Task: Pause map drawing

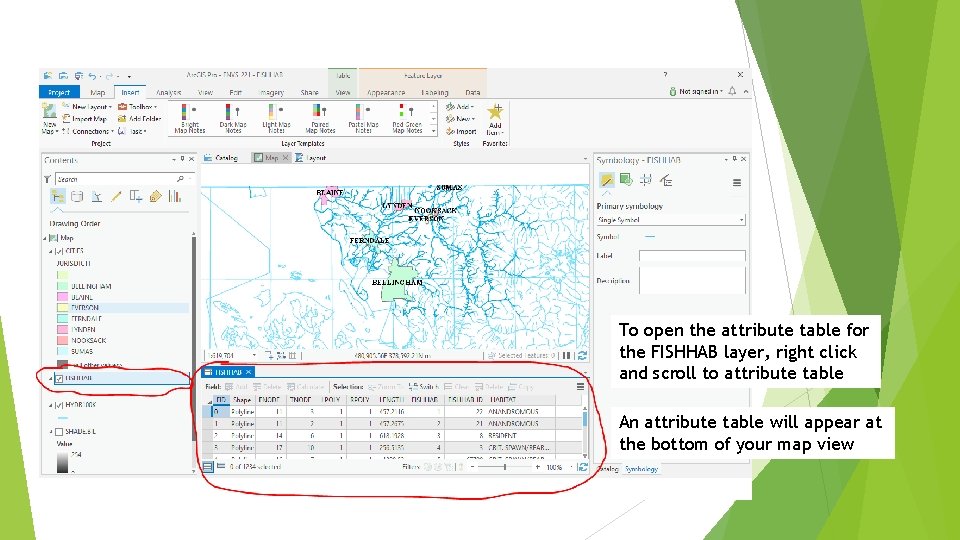Action: pyautogui.click(x=567, y=355)
